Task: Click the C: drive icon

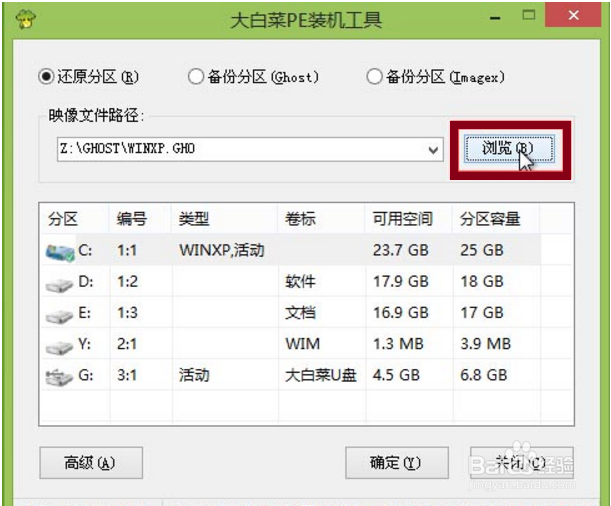Action: pos(60,252)
